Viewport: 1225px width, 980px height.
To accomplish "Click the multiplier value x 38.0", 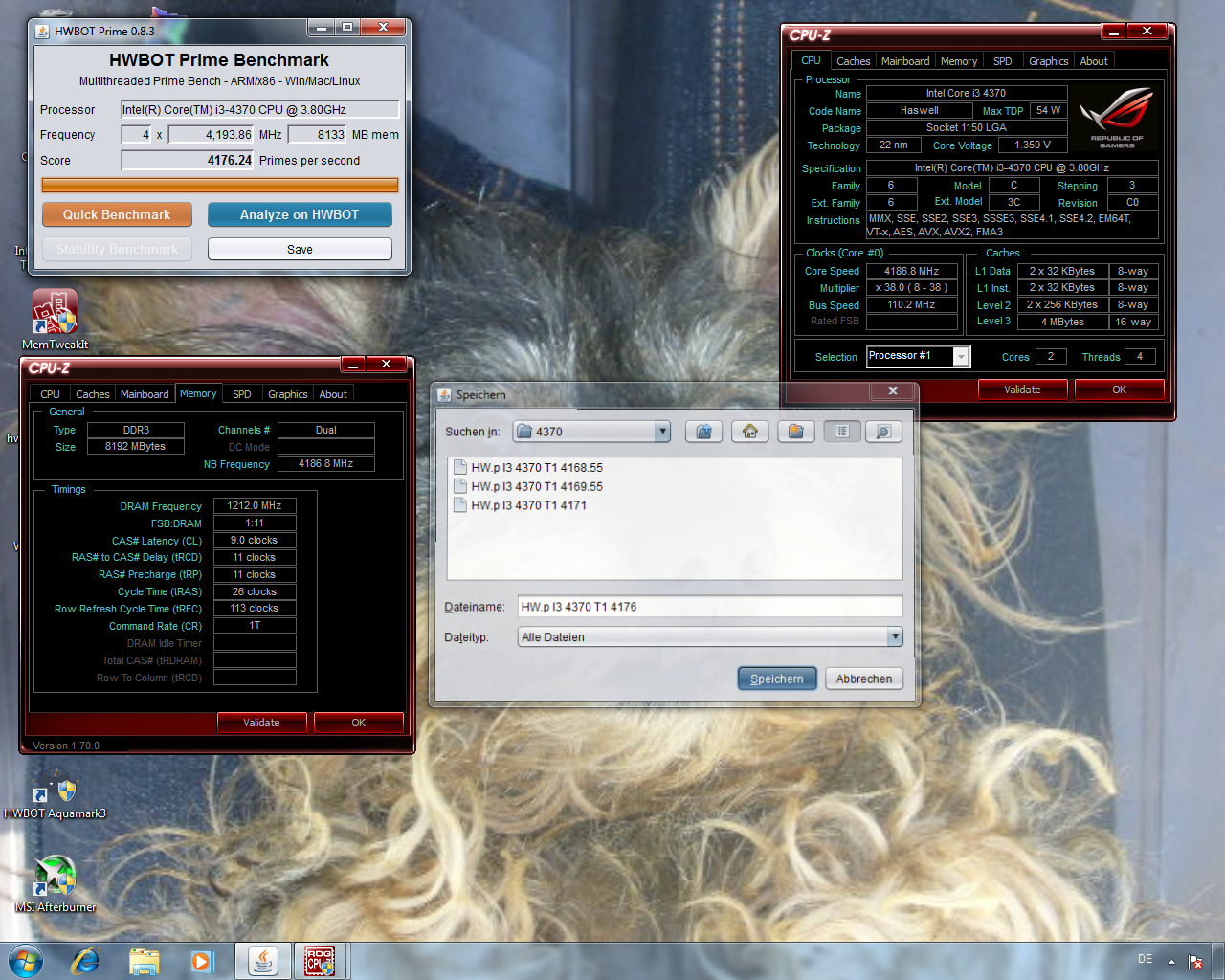I will tap(911, 287).
